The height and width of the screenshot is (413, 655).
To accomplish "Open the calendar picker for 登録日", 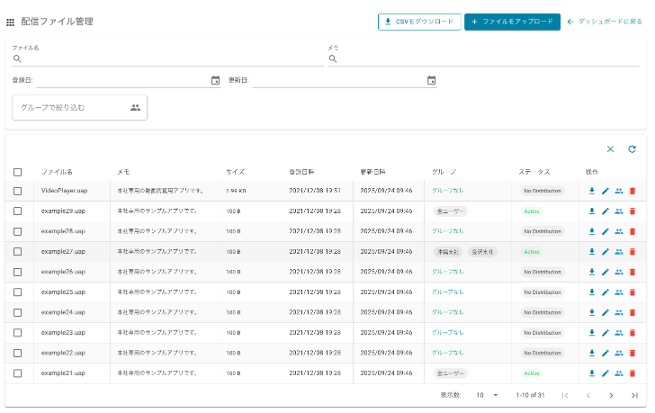I will [215, 81].
